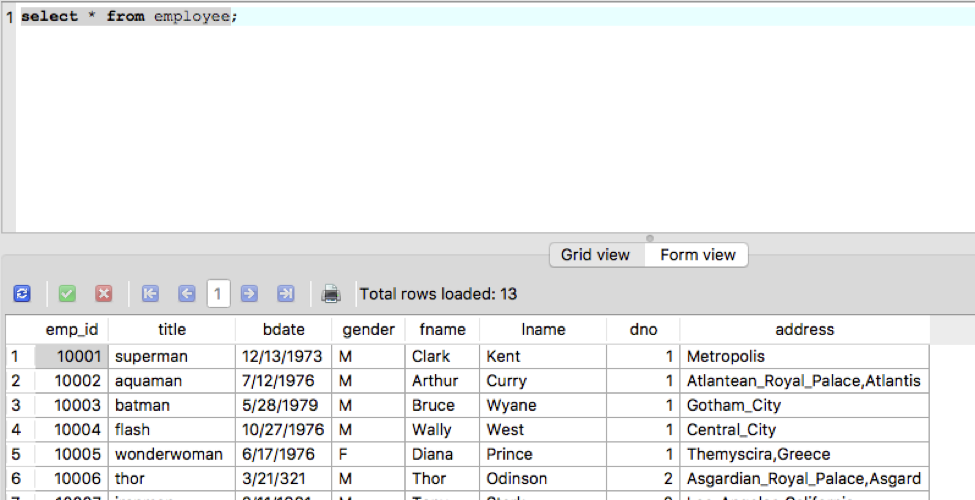Jump to last page of results

[x=285, y=294]
